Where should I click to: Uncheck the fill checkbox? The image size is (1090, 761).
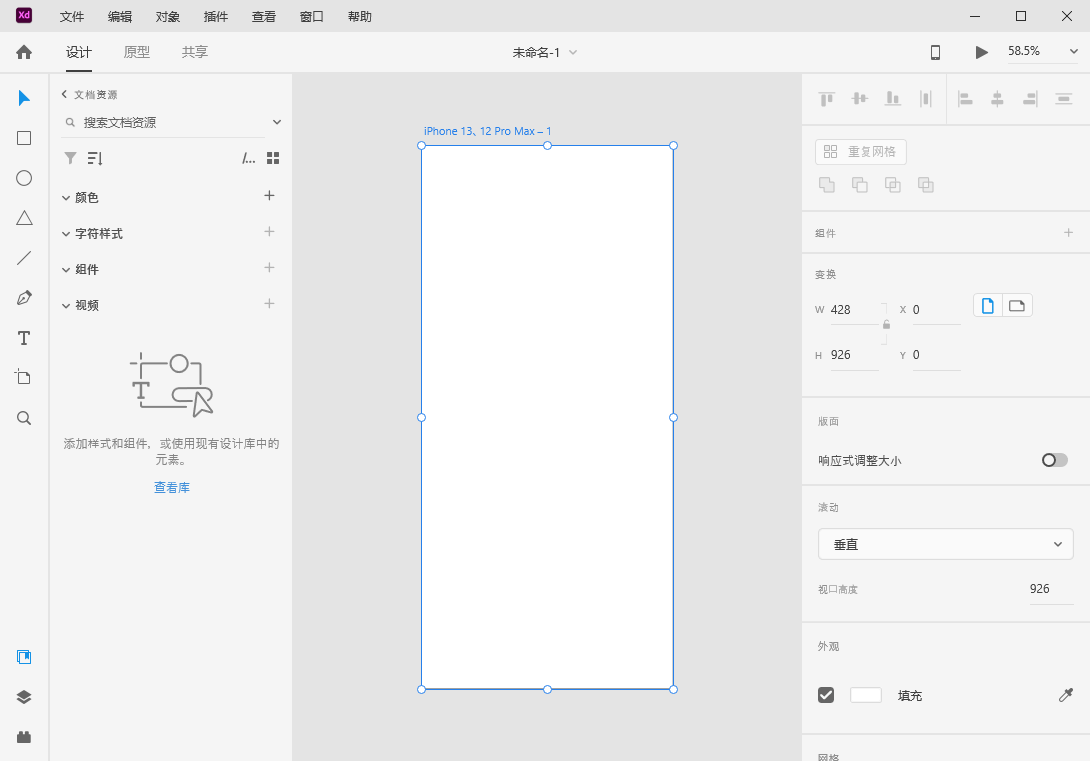(826, 695)
